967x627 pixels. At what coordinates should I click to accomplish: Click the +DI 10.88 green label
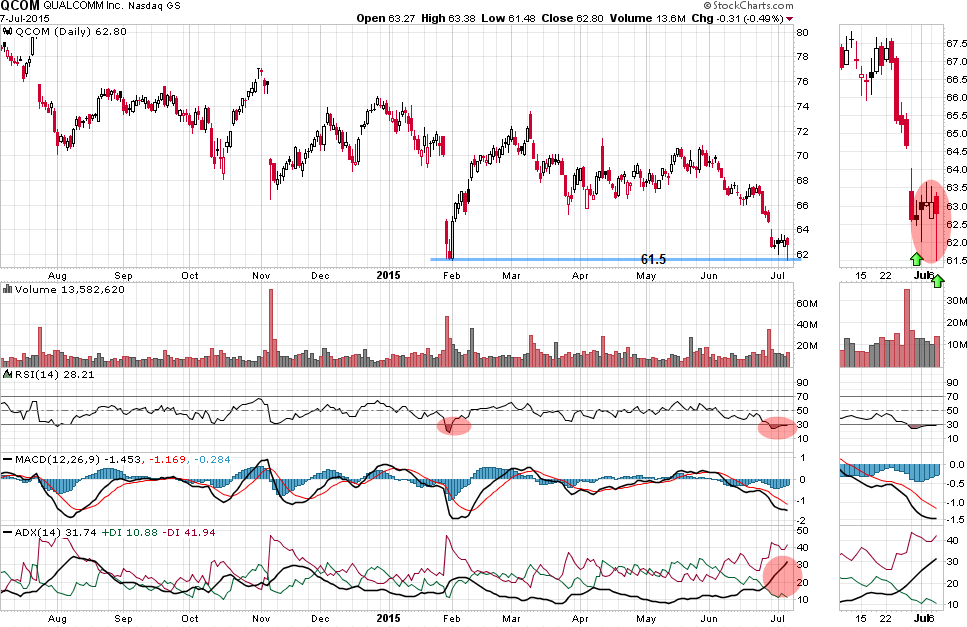tap(130, 532)
